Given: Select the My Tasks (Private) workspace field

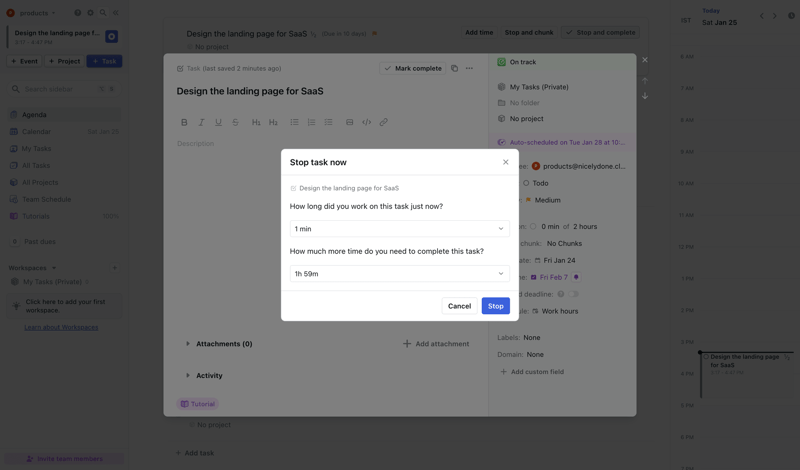Looking at the screenshot, I should coord(533,87).
